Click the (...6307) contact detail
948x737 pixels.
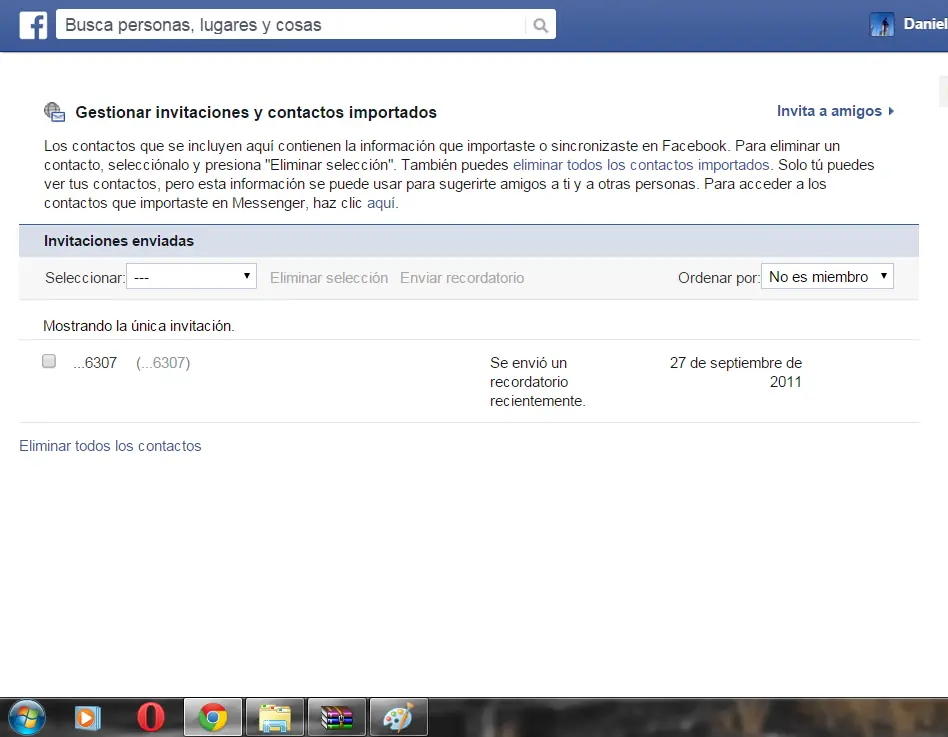pyautogui.click(x=163, y=363)
